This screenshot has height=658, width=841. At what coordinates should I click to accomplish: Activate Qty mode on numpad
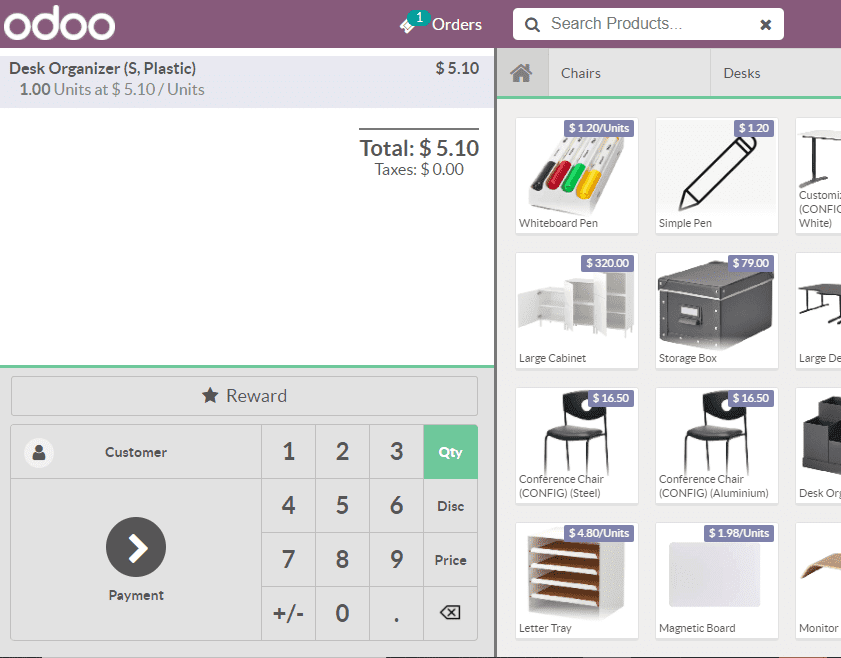tap(451, 452)
